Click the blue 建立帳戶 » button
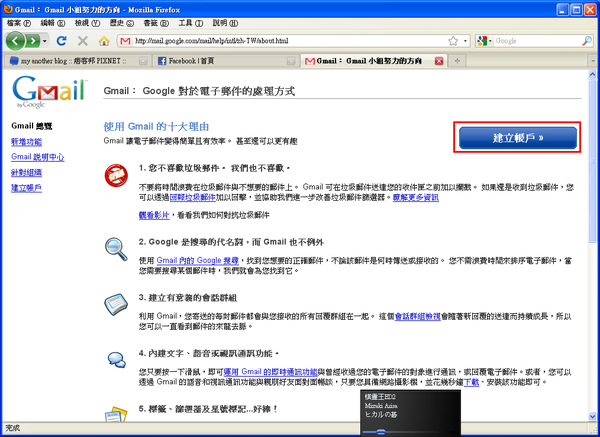Image resolution: width=600 pixels, height=437 pixels. pyautogui.click(x=518, y=138)
